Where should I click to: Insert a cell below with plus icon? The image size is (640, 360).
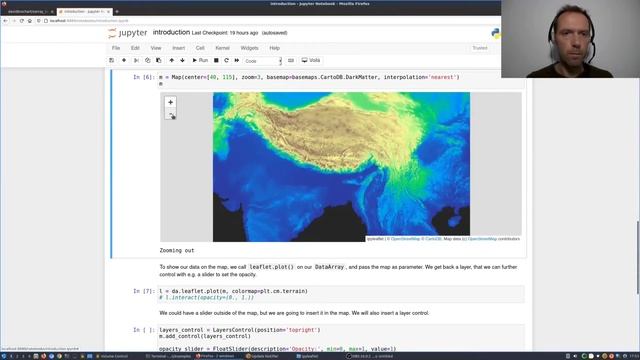click(124, 60)
